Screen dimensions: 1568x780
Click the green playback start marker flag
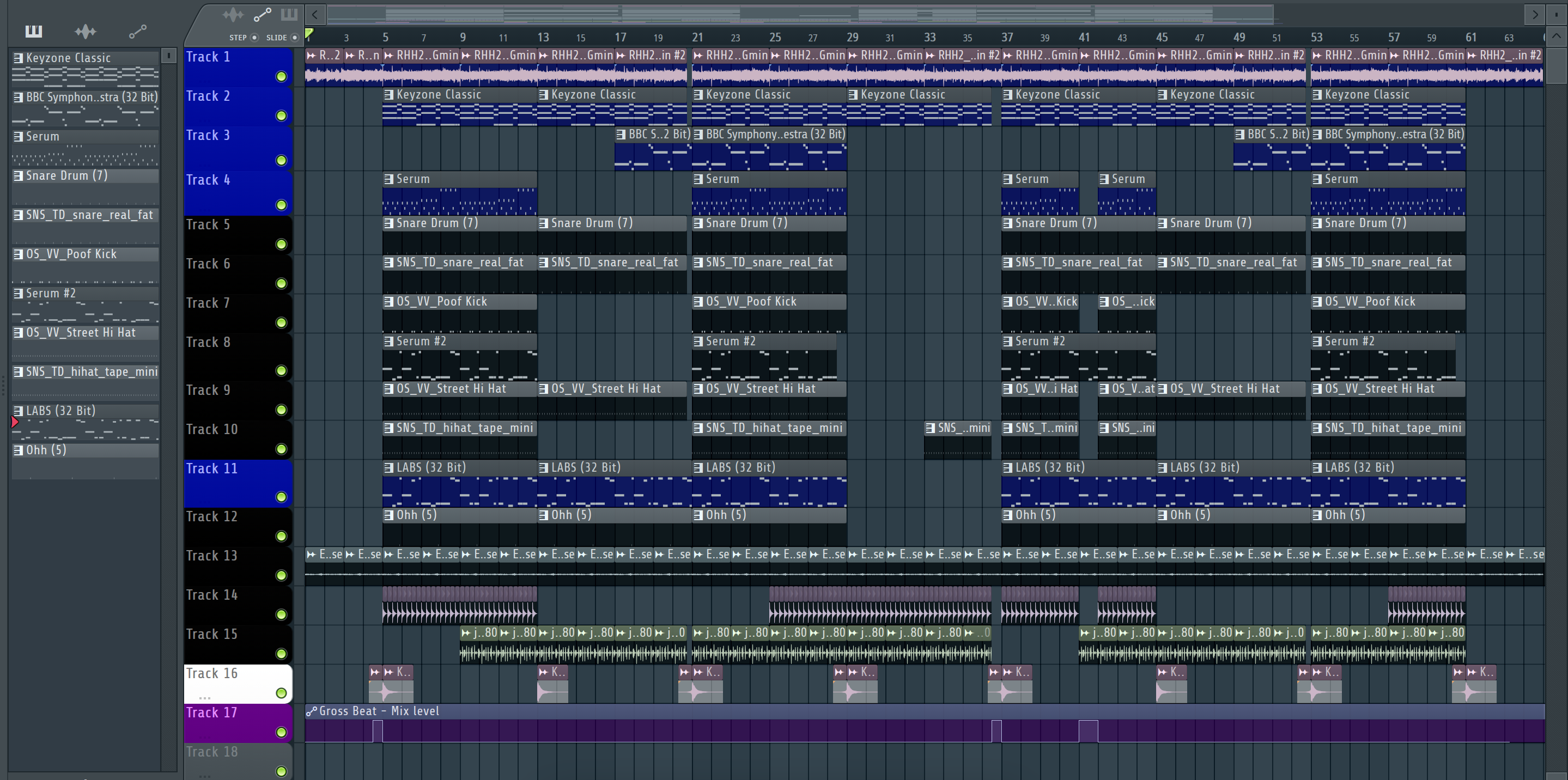point(309,33)
